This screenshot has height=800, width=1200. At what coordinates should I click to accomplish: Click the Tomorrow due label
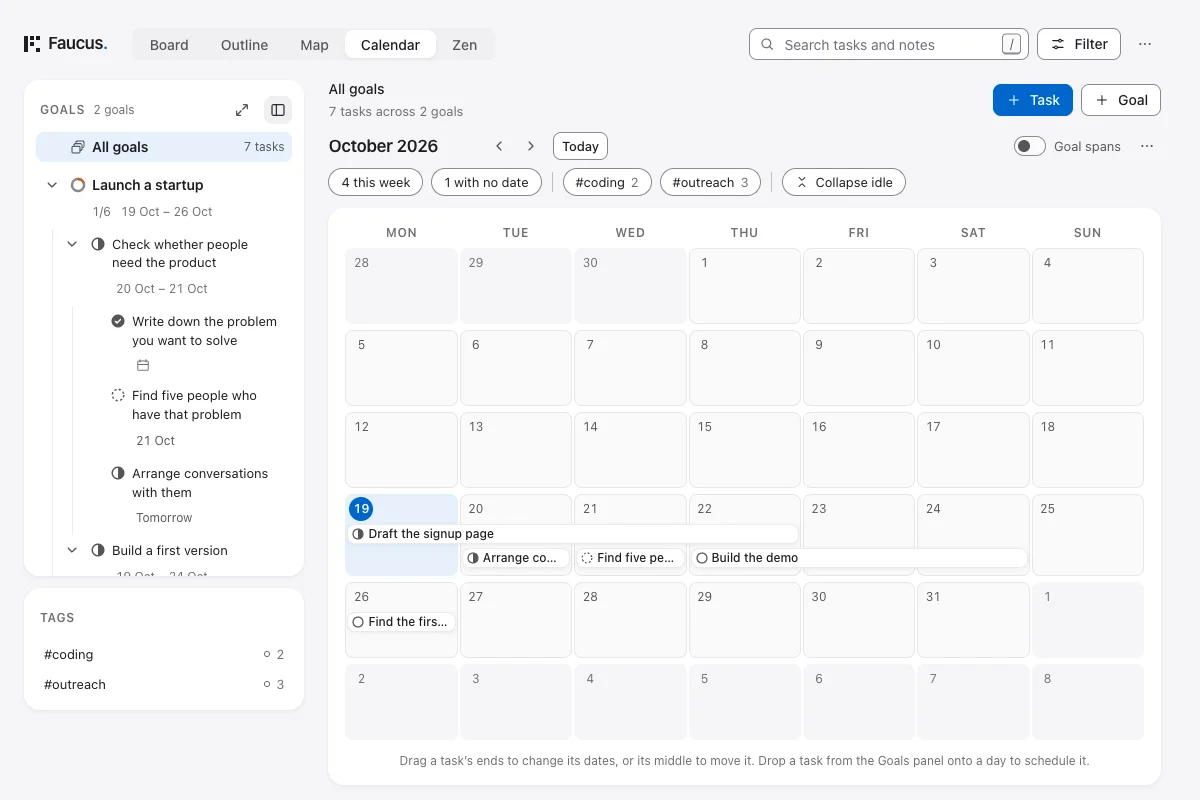click(x=164, y=518)
